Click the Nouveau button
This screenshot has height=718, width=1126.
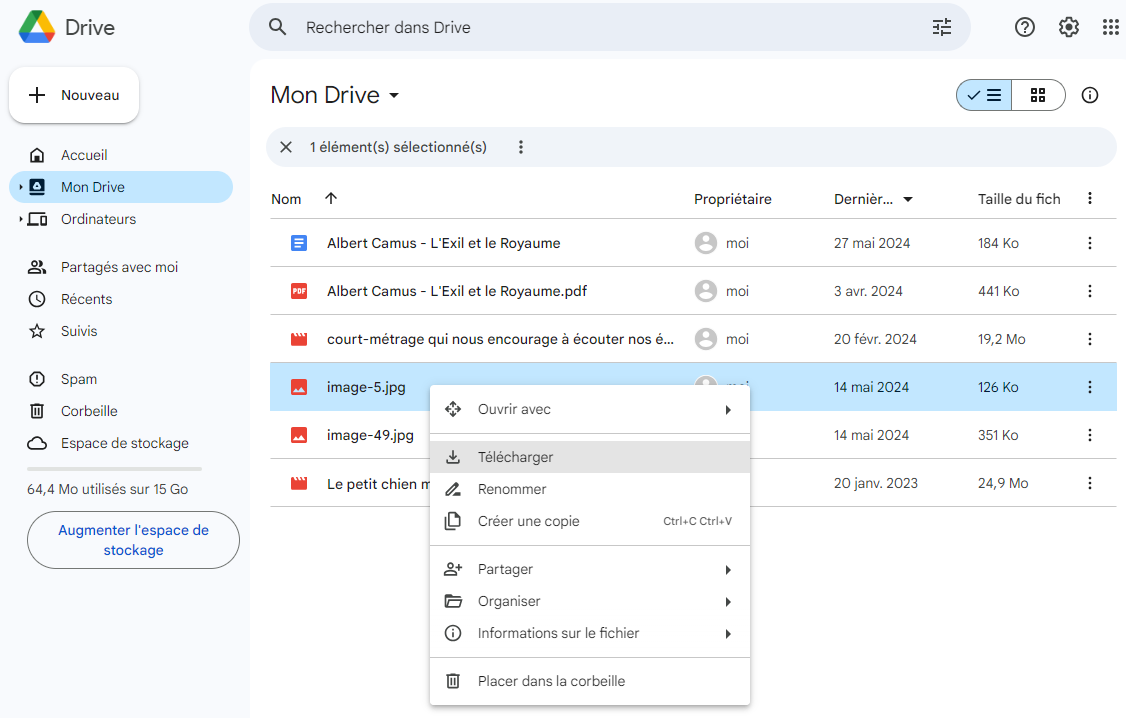point(74,95)
